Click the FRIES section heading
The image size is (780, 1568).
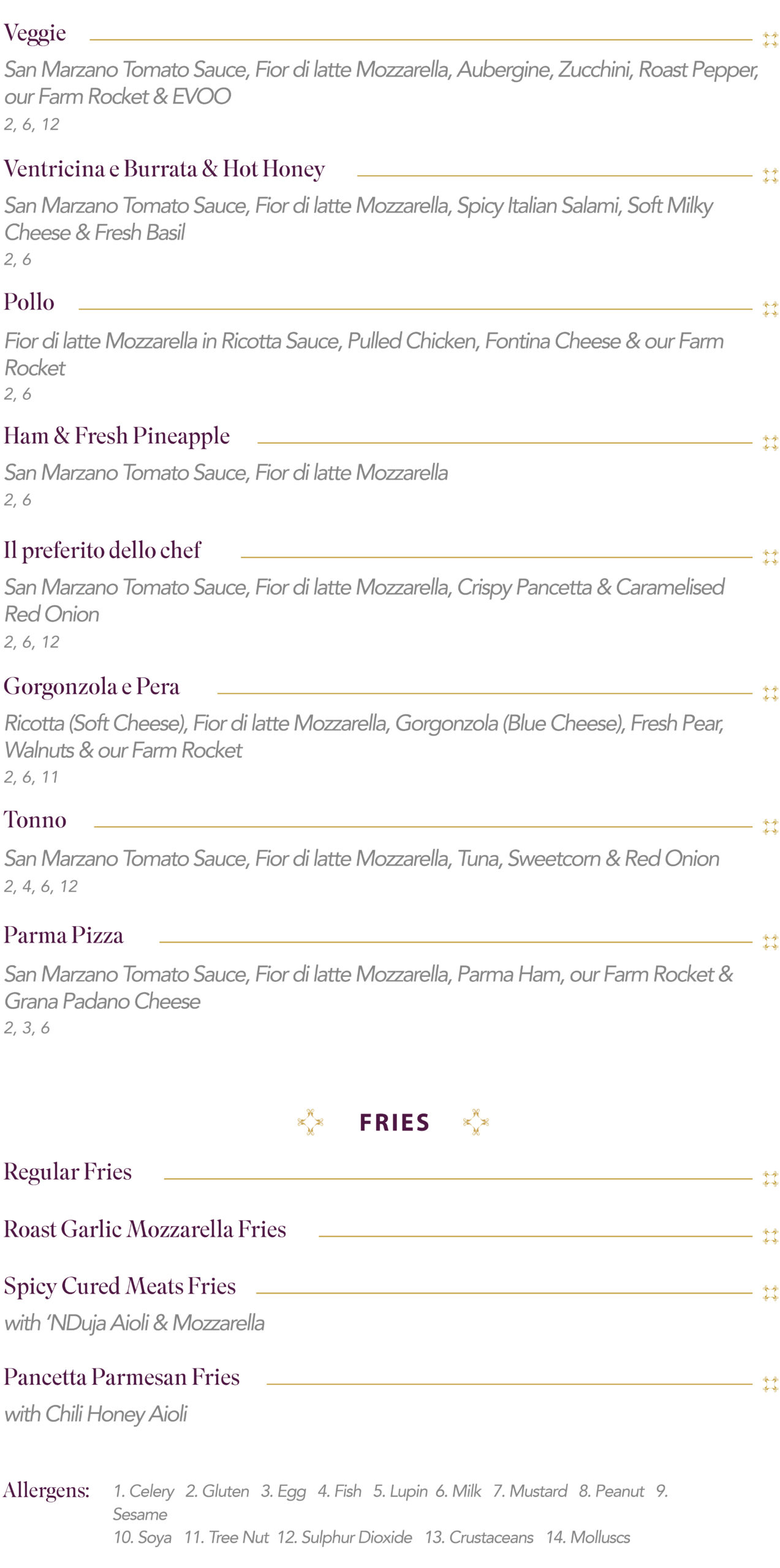[x=394, y=1123]
